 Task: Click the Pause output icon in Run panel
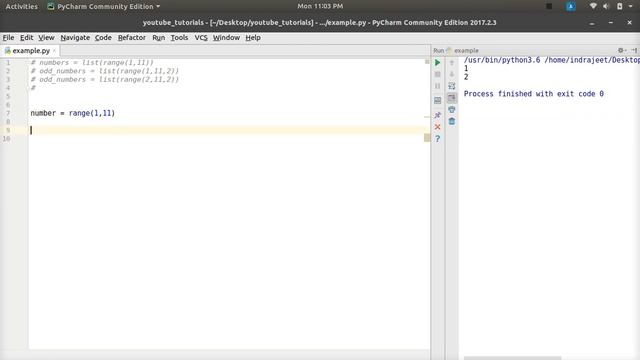pyautogui.click(x=438, y=86)
